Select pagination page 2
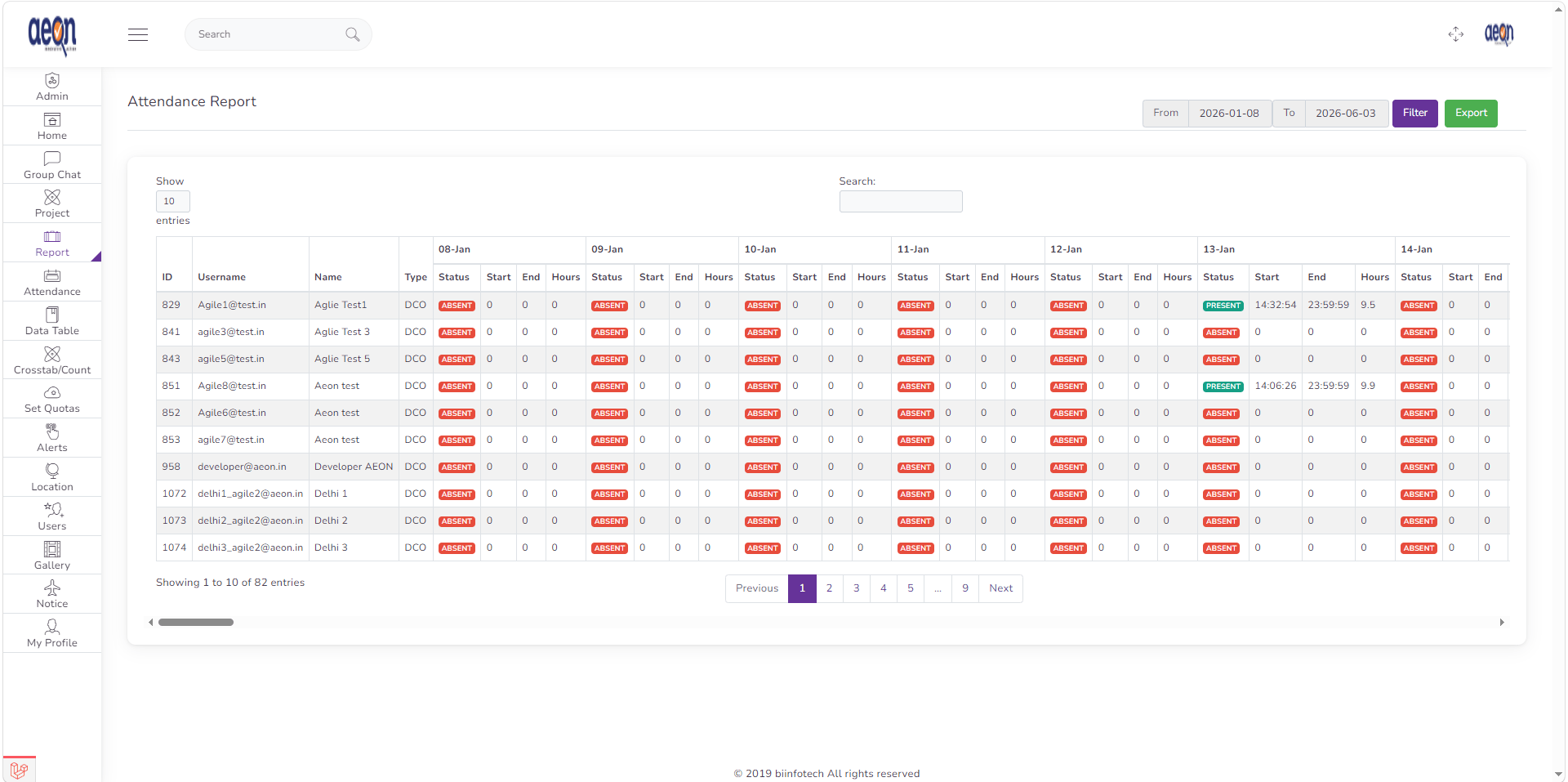1568x782 pixels. point(829,588)
